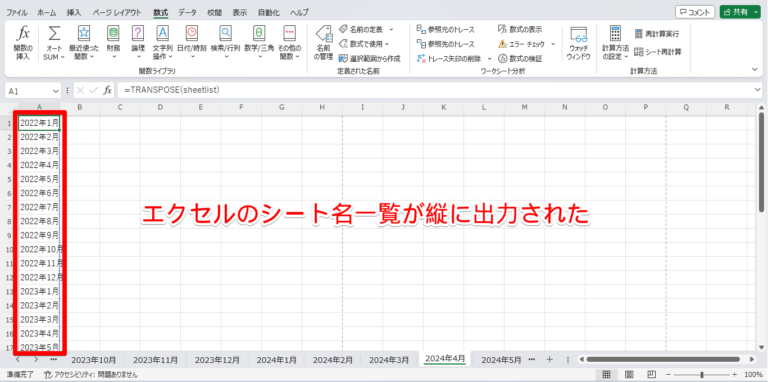Viewport: 768px width, 382px height.
Task: Click 参照先のトレース
Action: coord(445,44)
